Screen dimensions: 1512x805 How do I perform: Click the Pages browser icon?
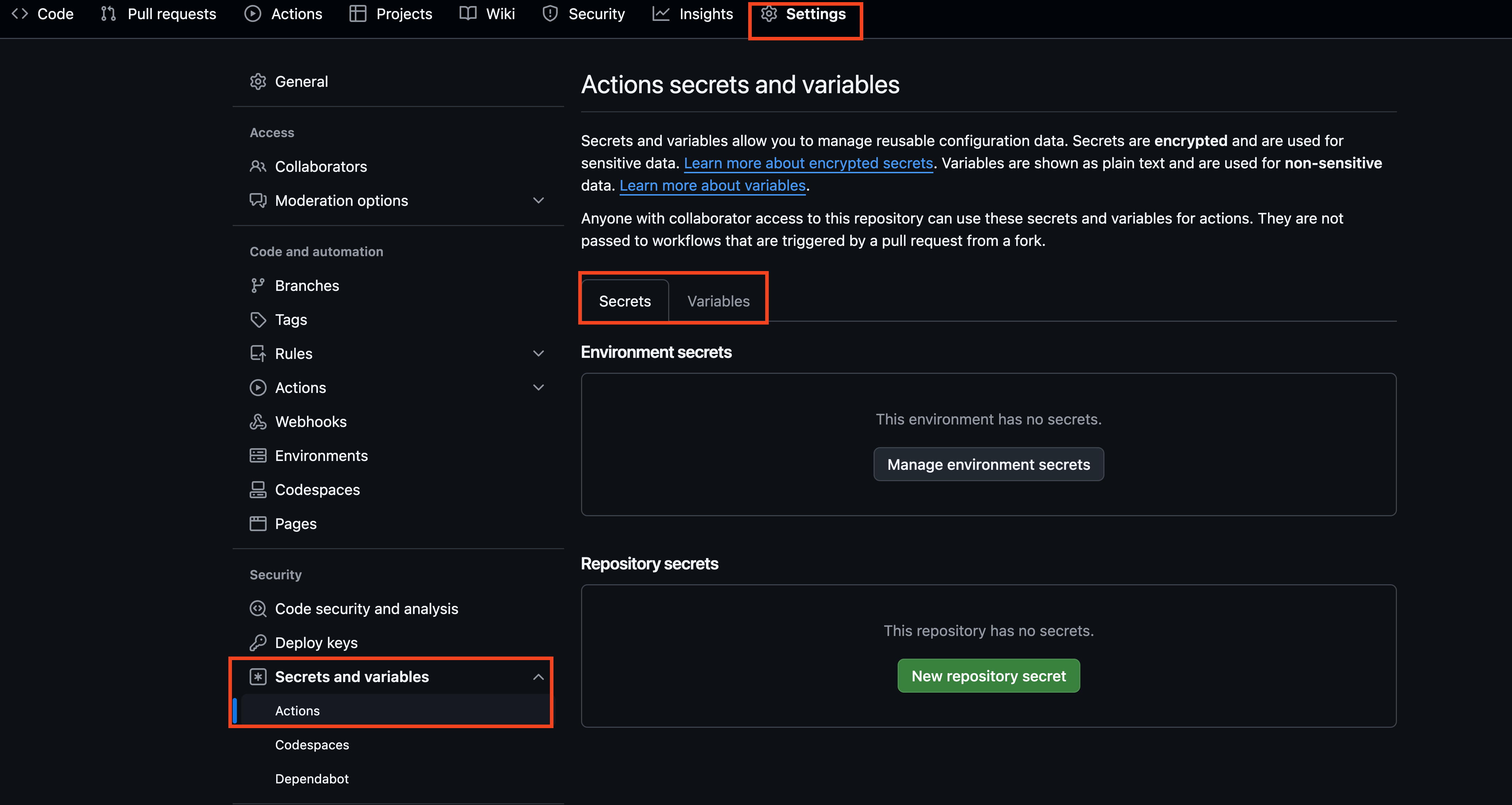(258, 524)
